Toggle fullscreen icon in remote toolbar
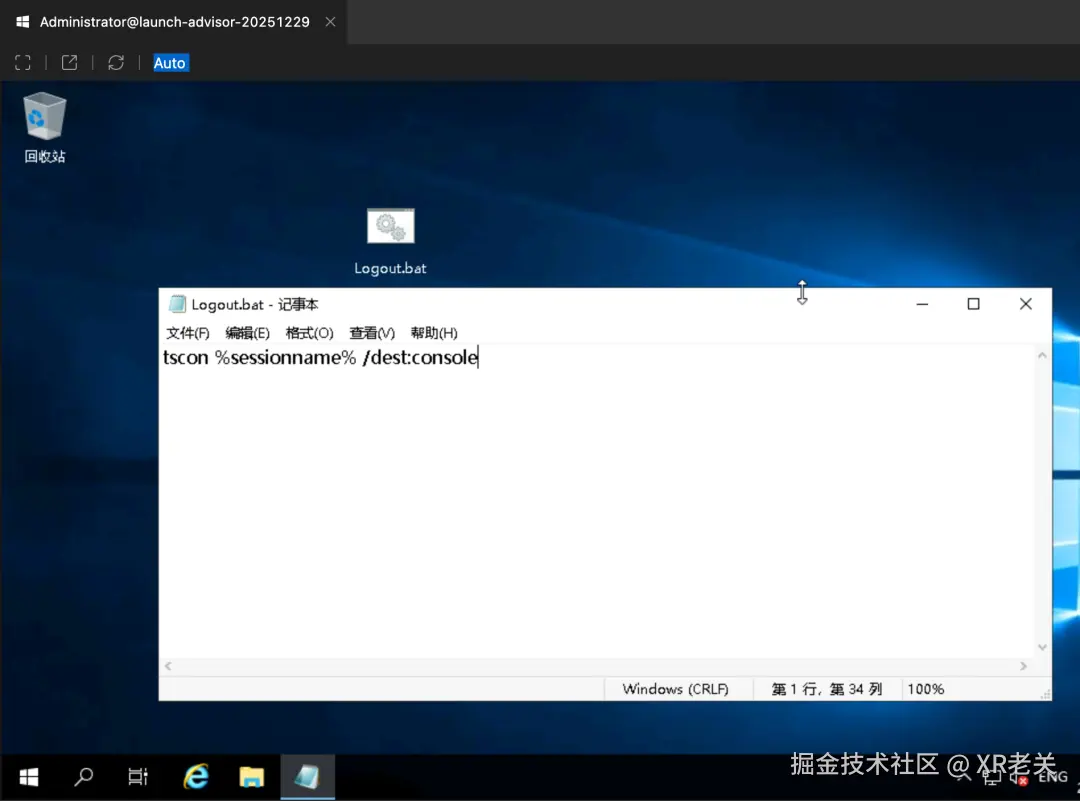1080x801 pixels. pyautogui.click(x=23, y=63)
